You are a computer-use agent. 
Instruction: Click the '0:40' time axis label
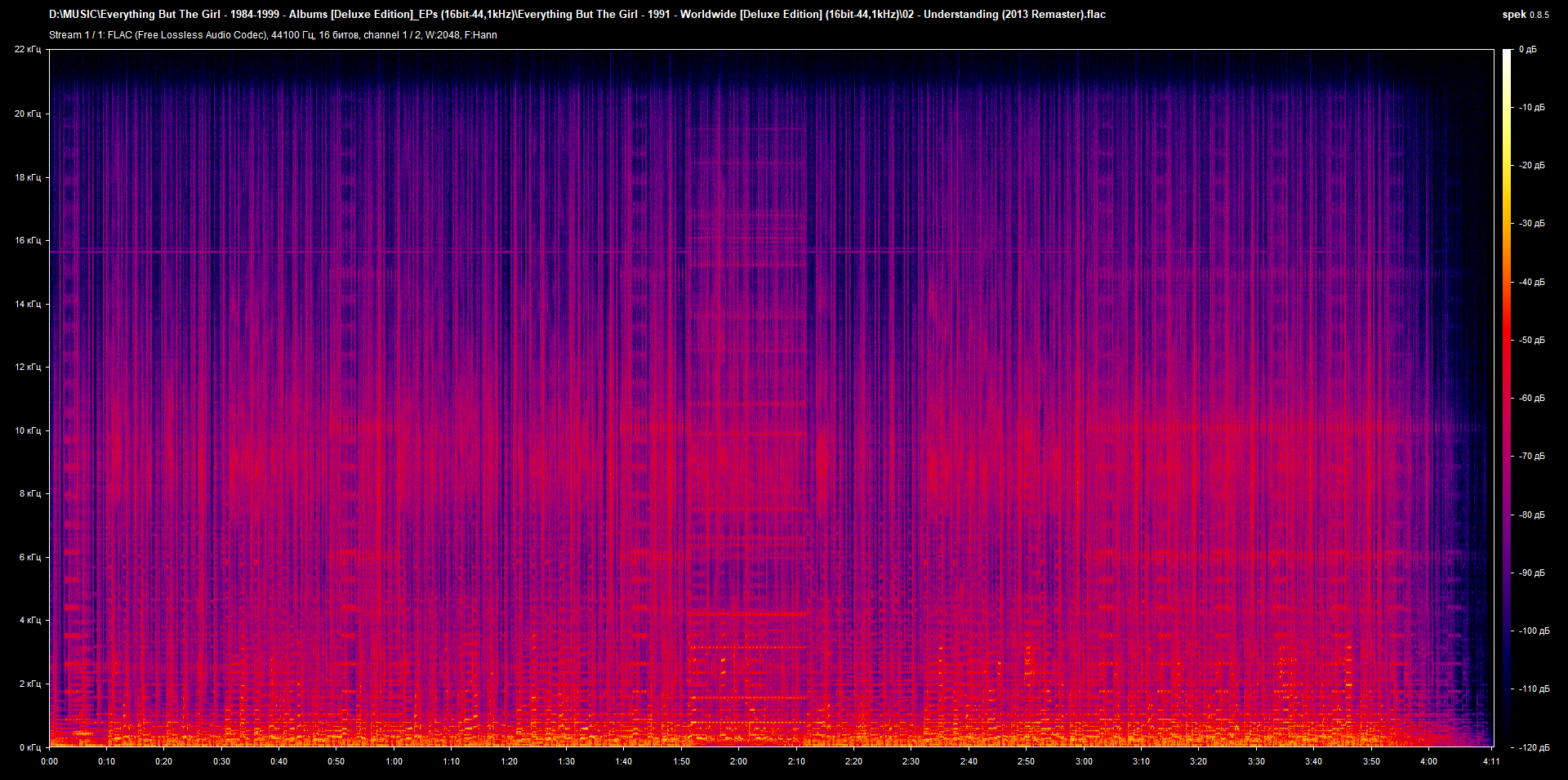(279, 761)
